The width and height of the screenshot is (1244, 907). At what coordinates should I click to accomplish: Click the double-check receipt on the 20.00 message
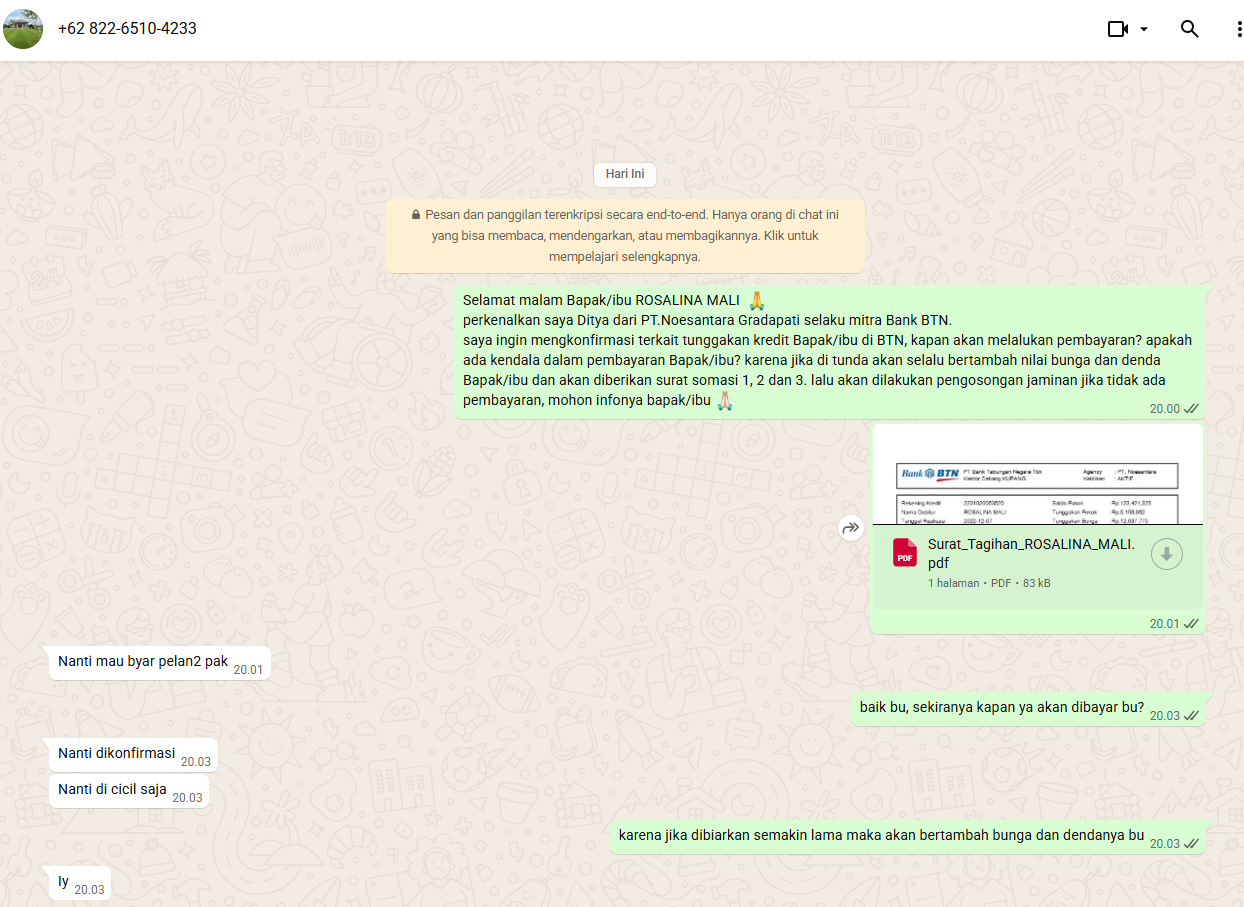[x=1191, y=409]
